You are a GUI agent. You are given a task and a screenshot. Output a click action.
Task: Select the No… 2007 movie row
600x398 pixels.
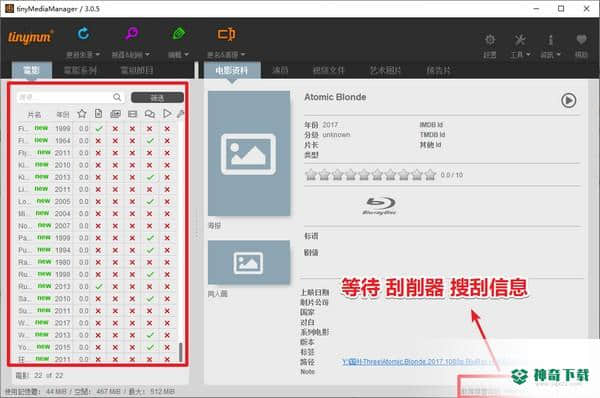(96, 226)
